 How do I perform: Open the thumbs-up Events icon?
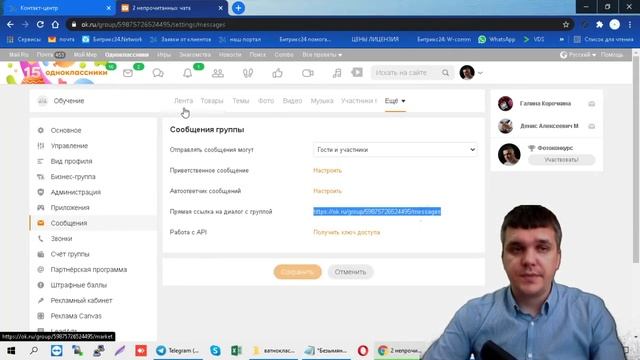(278, 73)
